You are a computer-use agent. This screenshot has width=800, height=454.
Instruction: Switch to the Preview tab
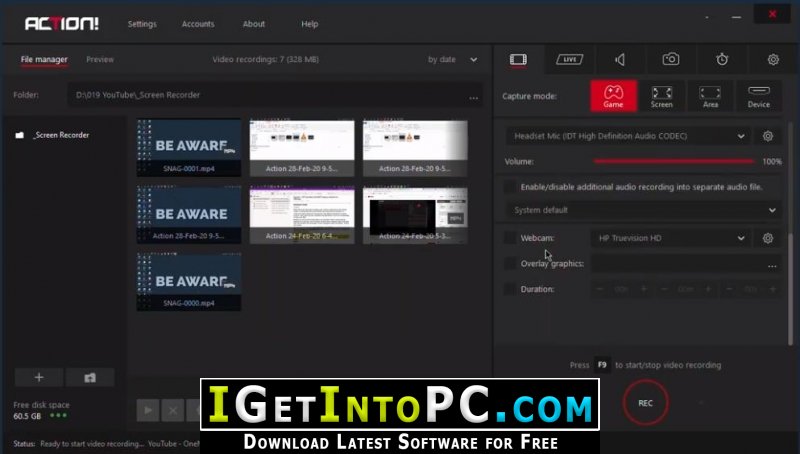pos(100,60)
